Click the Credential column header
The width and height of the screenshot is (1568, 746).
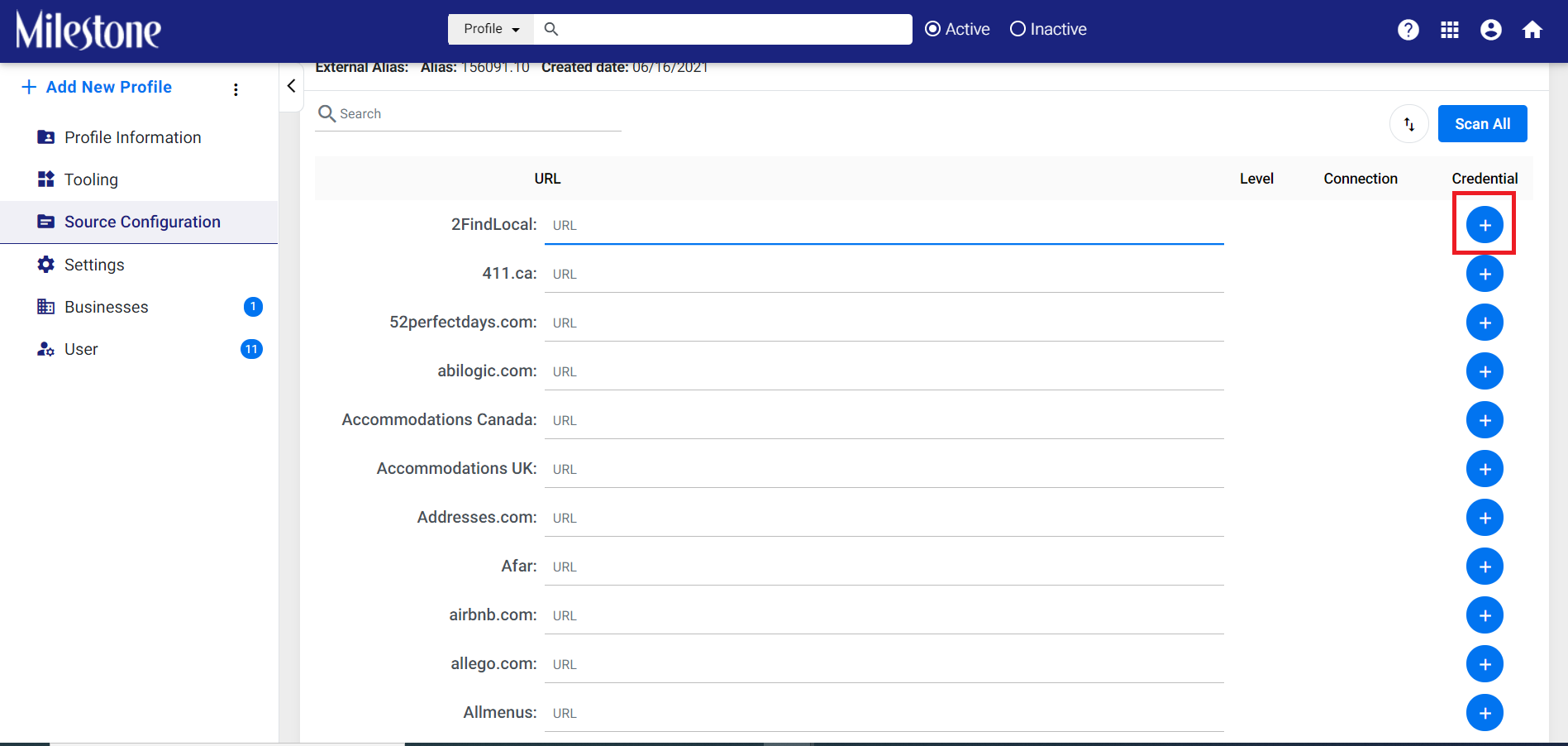coord(1485,179)
